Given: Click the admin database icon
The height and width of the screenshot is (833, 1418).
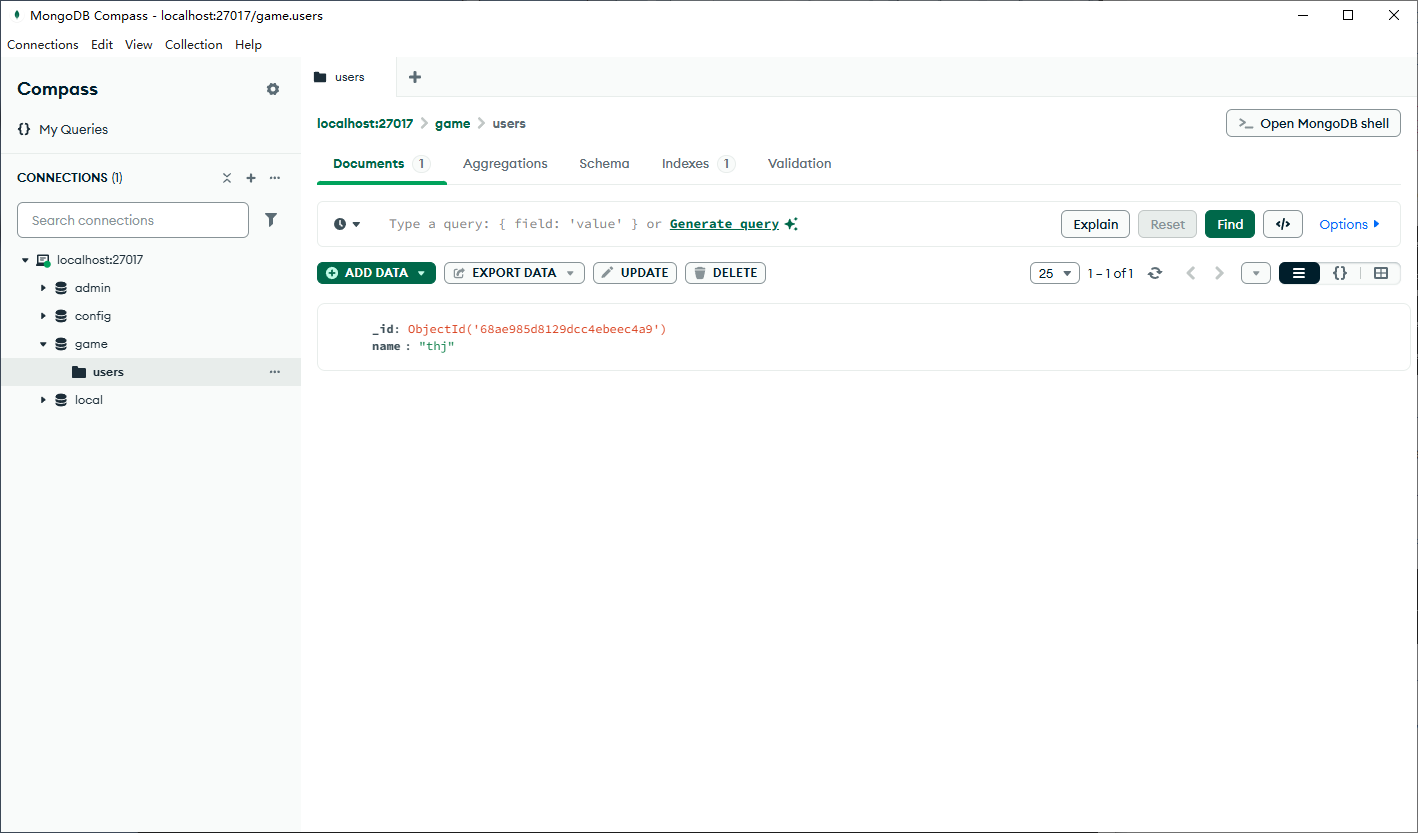Looking at the screenshot, I should coord(61,288).
